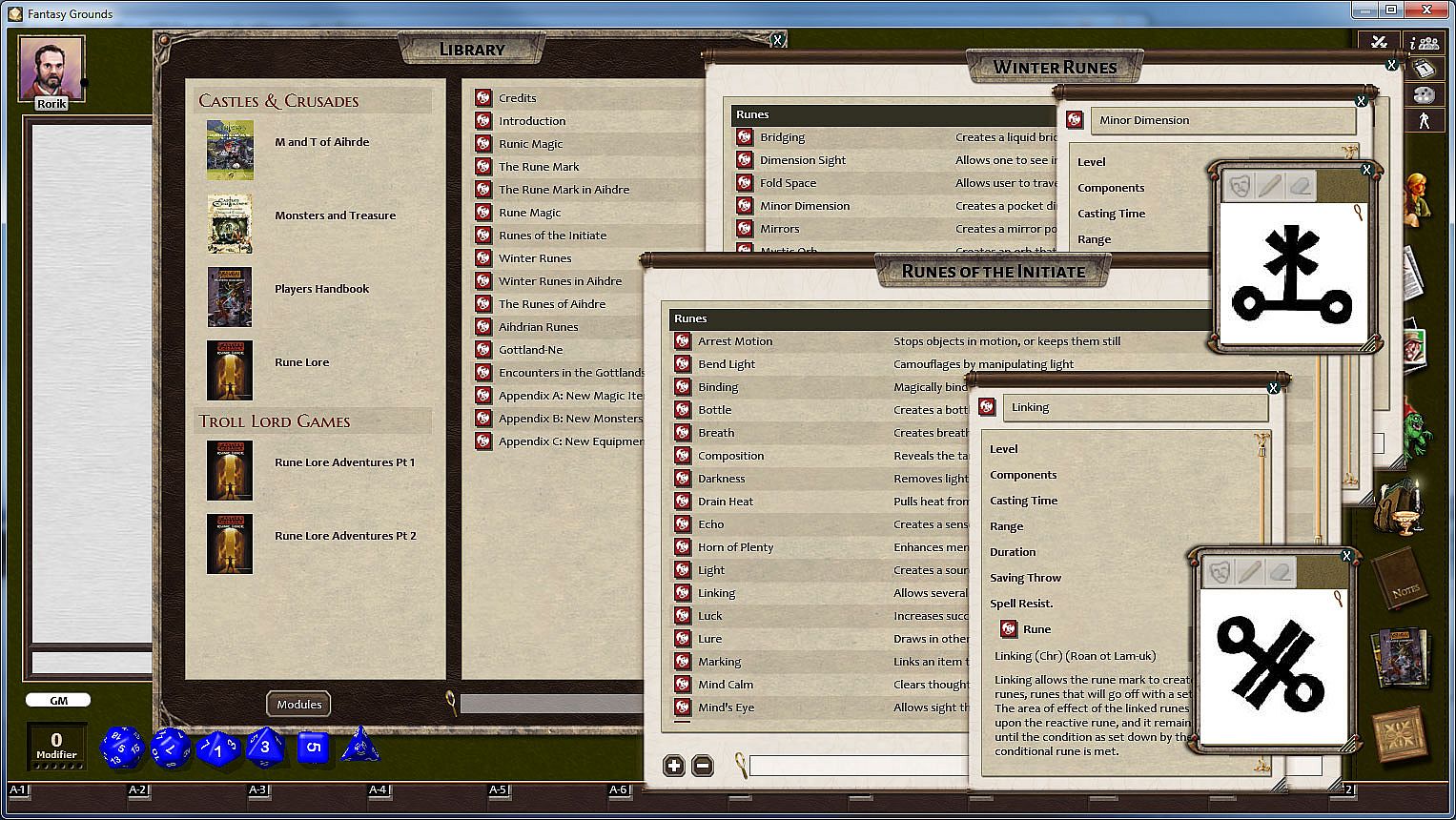
Task: Click the link icon beside Credits
Action: 483,97
